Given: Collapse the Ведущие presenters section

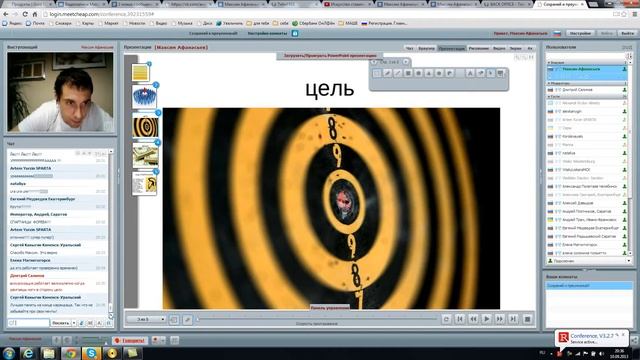Looking at the screenshot, I should [x=586, y=62].
